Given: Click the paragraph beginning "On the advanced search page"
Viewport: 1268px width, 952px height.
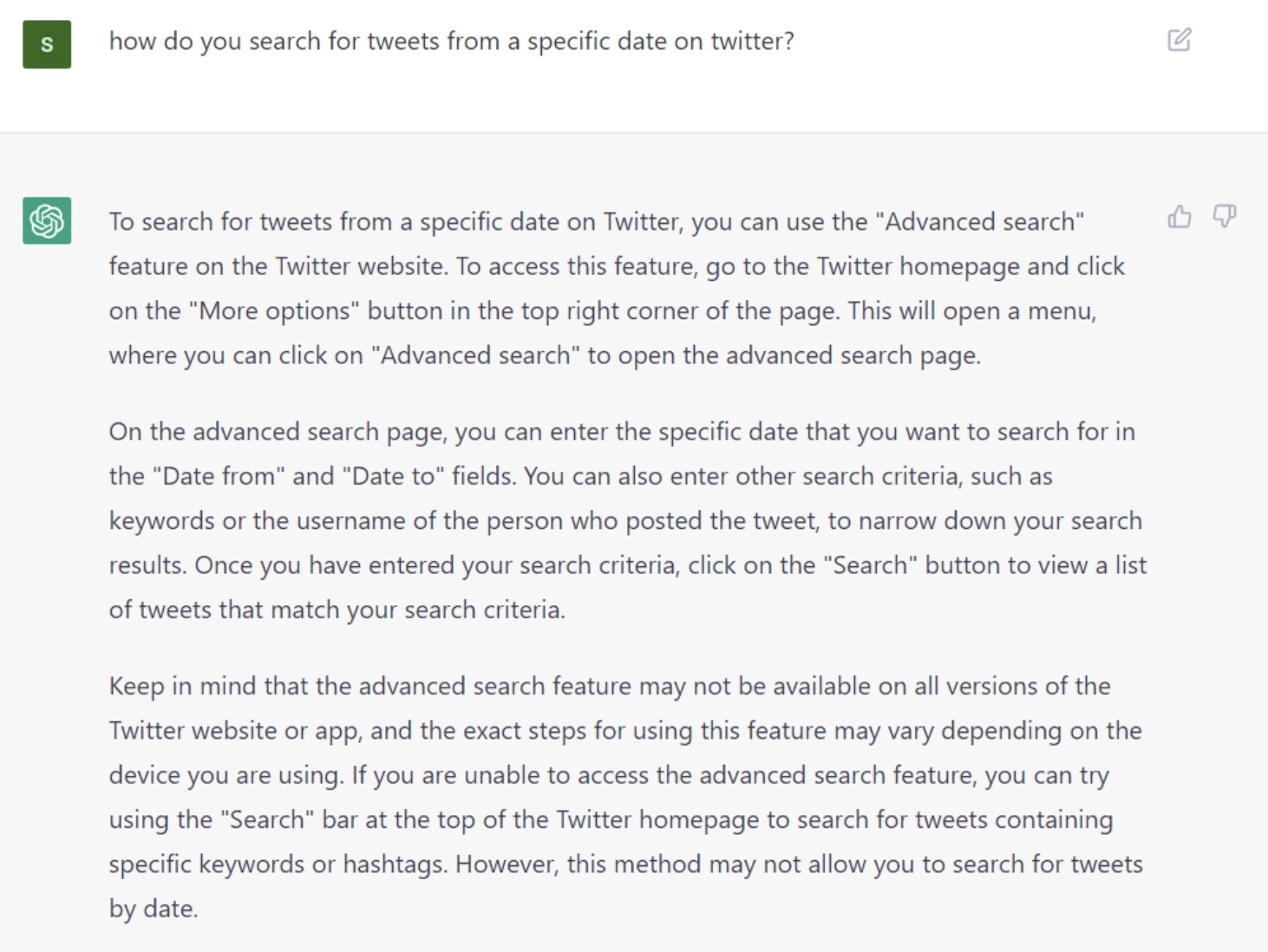Looking at the screenshot, I should (x=624, y=520).
